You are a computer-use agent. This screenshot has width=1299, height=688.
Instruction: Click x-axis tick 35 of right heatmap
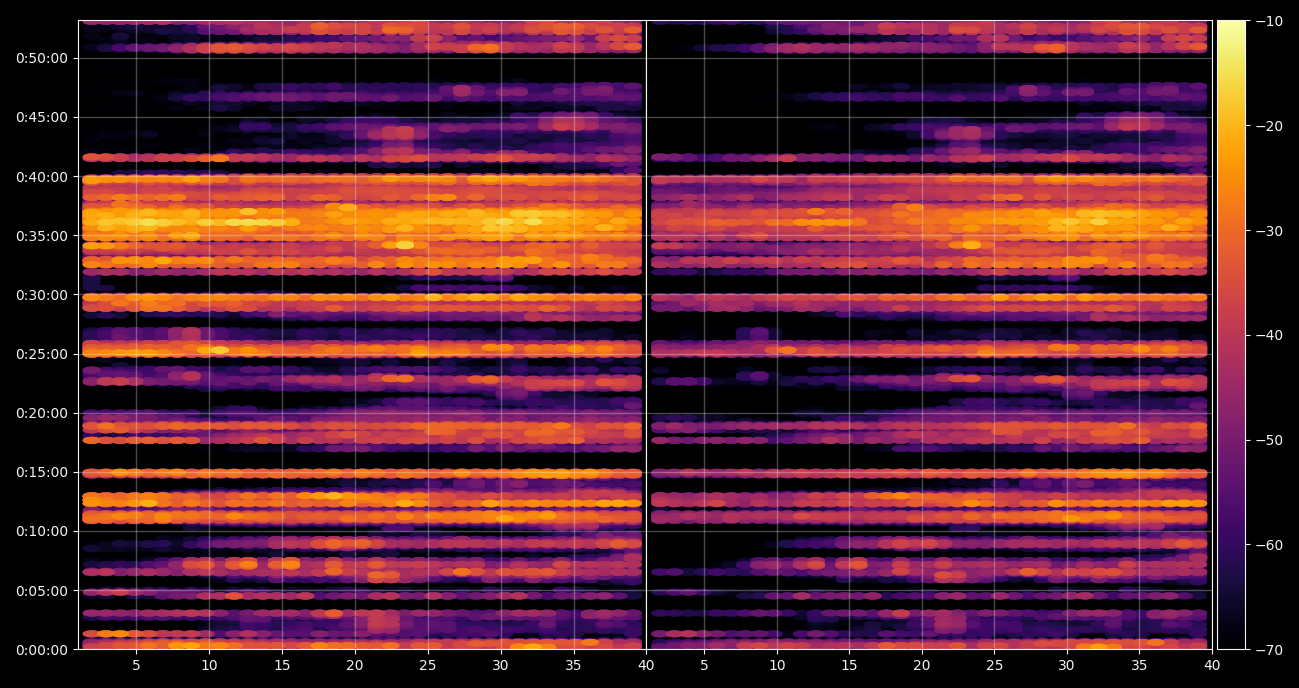[x=1140, y=666]
